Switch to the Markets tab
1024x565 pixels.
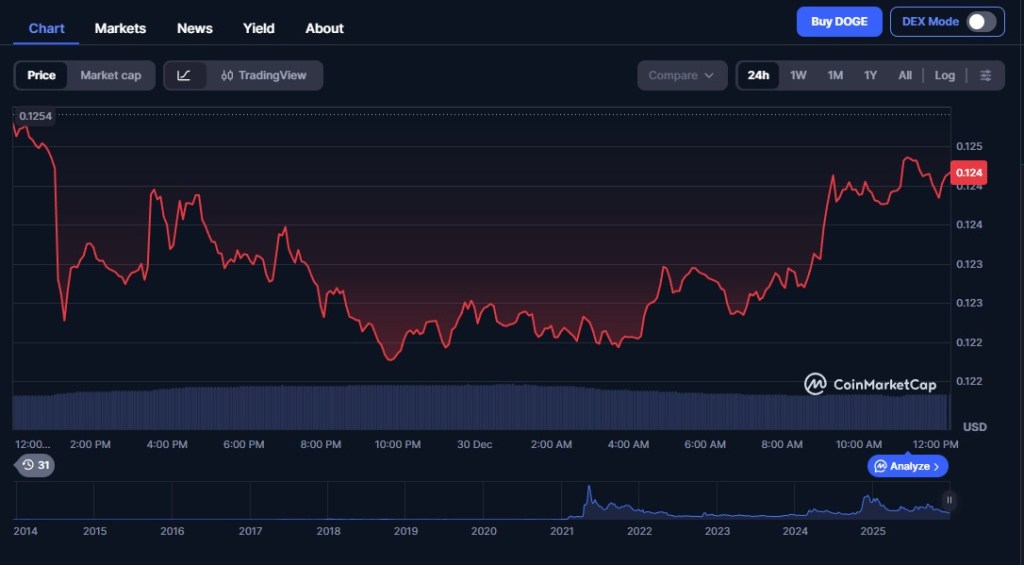120,28
